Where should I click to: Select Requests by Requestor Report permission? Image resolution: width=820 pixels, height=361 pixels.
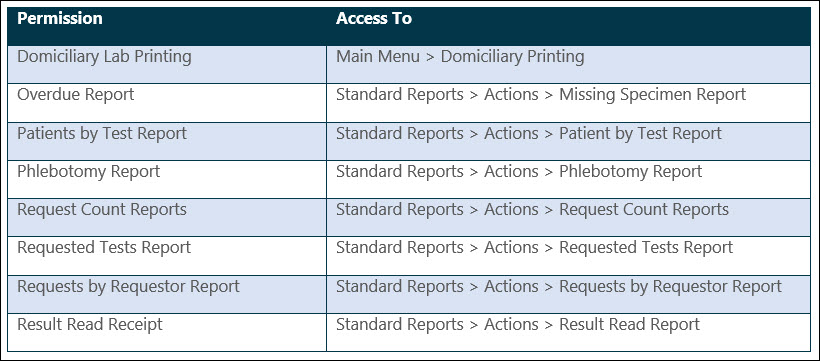click(129, 287)
